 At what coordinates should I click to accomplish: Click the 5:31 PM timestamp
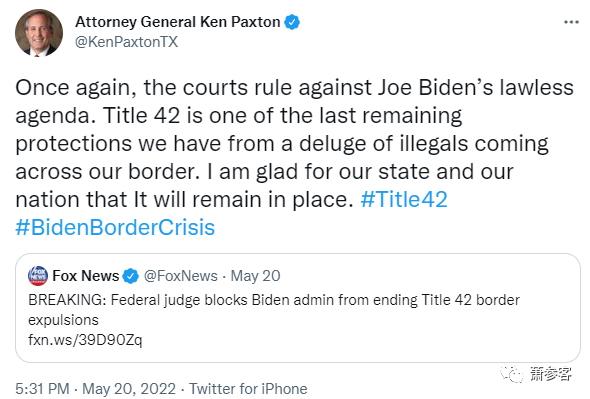pyautogui.click(x=42, y=389)
